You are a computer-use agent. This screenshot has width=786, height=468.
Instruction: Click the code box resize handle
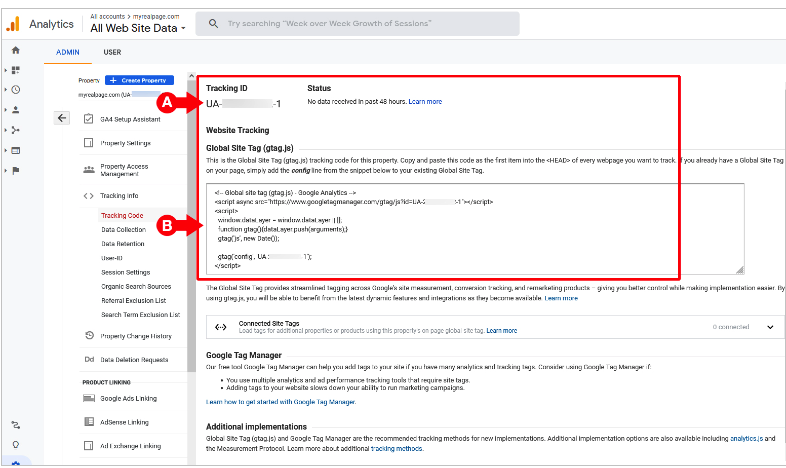tap(739, 270)
